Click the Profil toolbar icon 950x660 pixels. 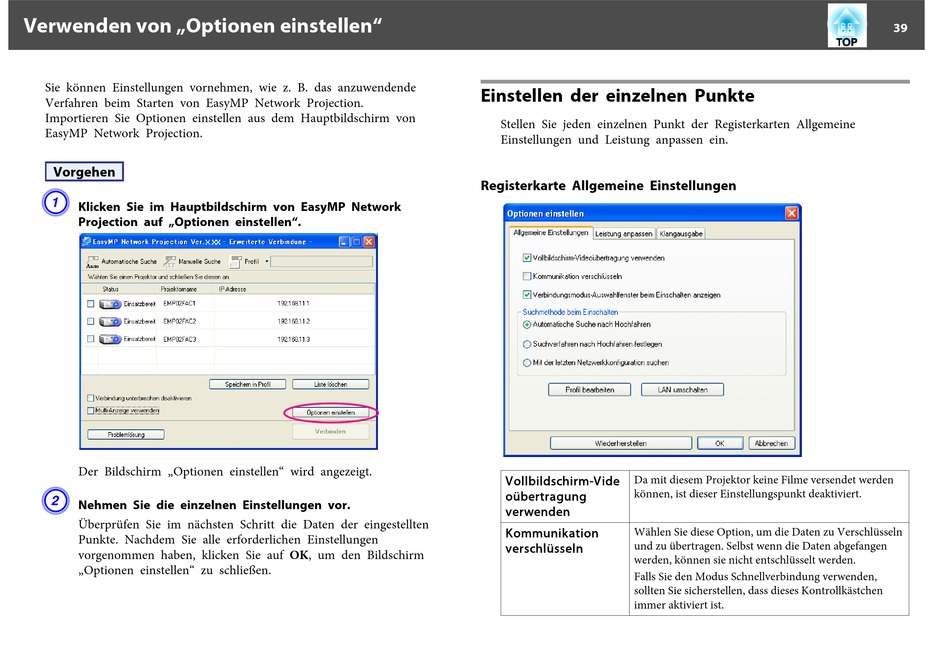click(x=236, y=261)
